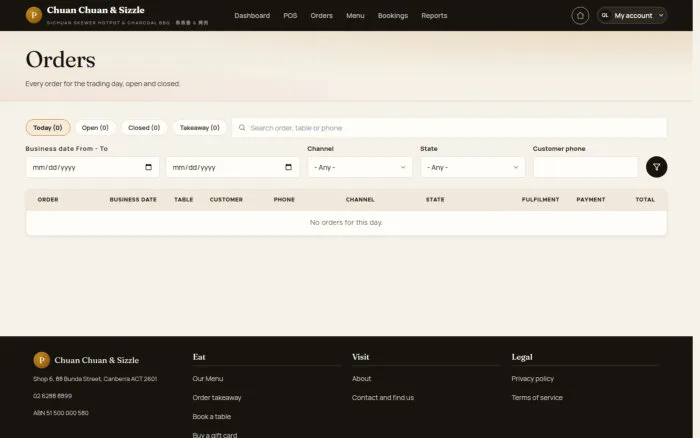Expand the State dropdown
Screen dimensions: 700x438
pos(473,167)
